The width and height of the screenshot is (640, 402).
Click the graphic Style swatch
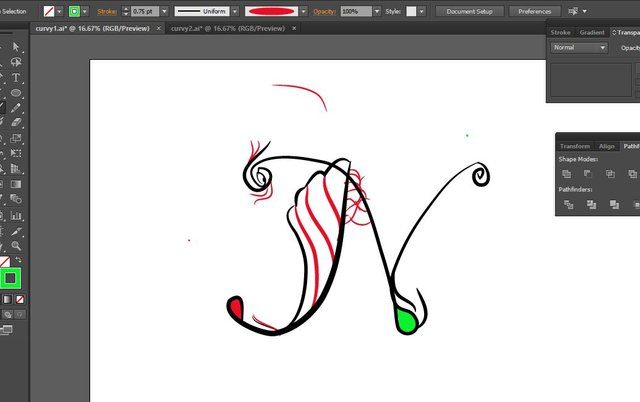tap(411, 11)
